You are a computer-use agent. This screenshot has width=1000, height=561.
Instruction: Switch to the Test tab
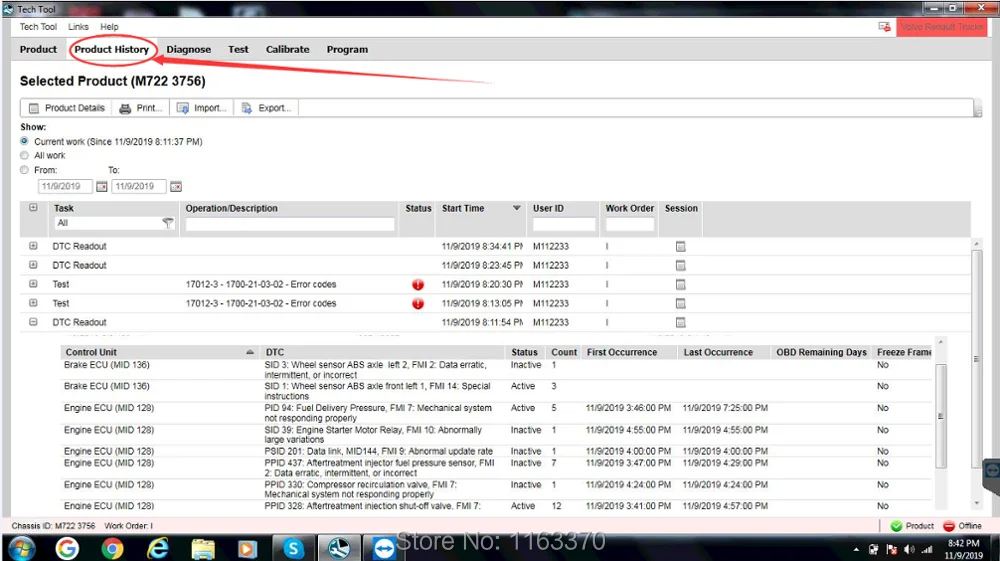239,49
